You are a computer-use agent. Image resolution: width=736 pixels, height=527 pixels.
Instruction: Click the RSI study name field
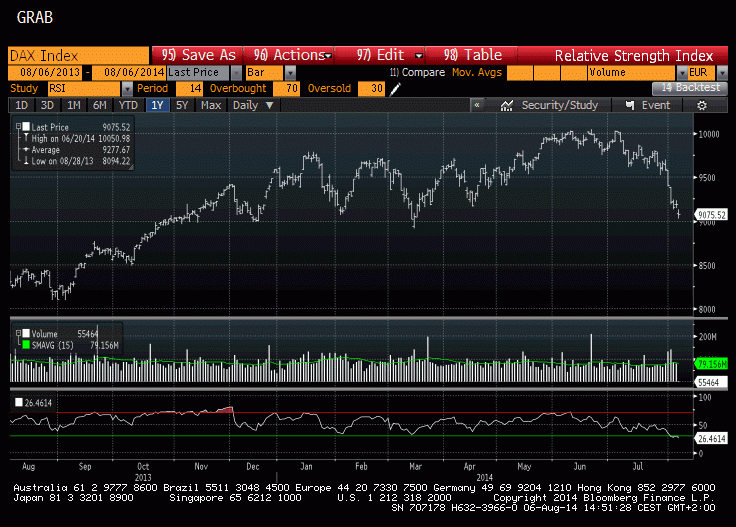pyautogui.click(x=84, y=88)
